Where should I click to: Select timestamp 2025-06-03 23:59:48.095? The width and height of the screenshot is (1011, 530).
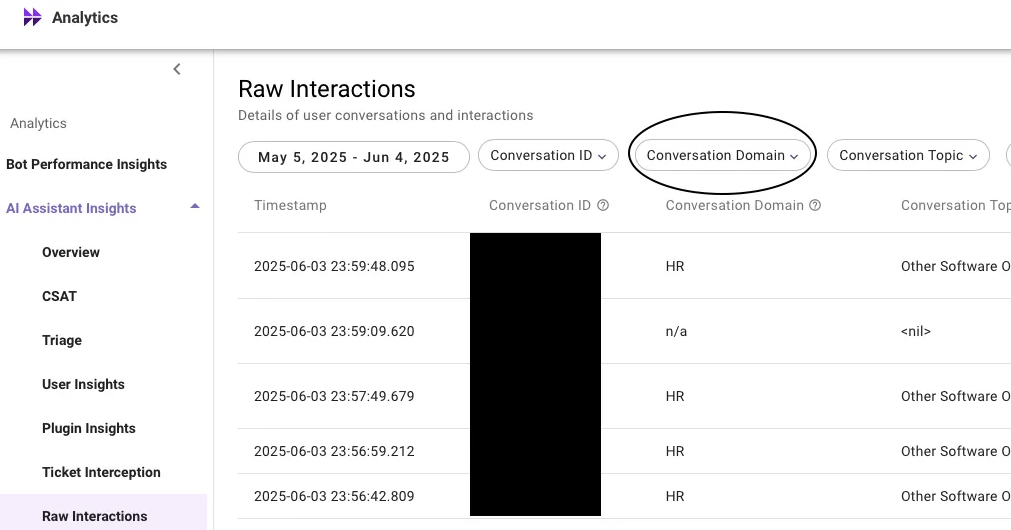pos(334,266)
